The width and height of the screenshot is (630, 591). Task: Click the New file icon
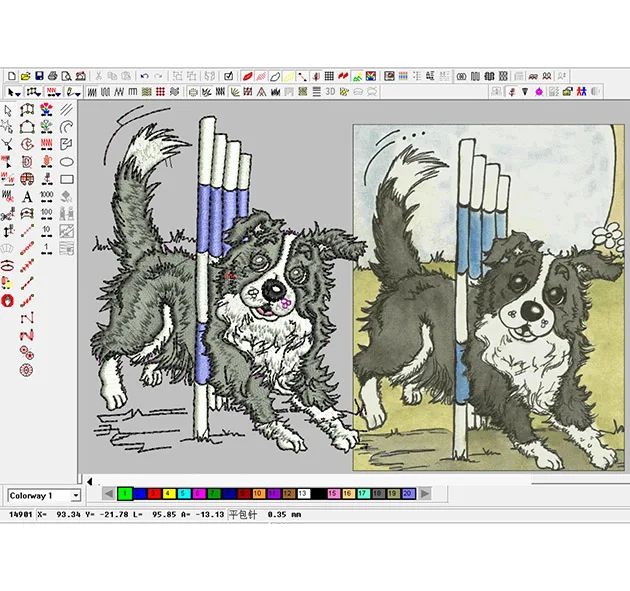click(x=11, y=76)
